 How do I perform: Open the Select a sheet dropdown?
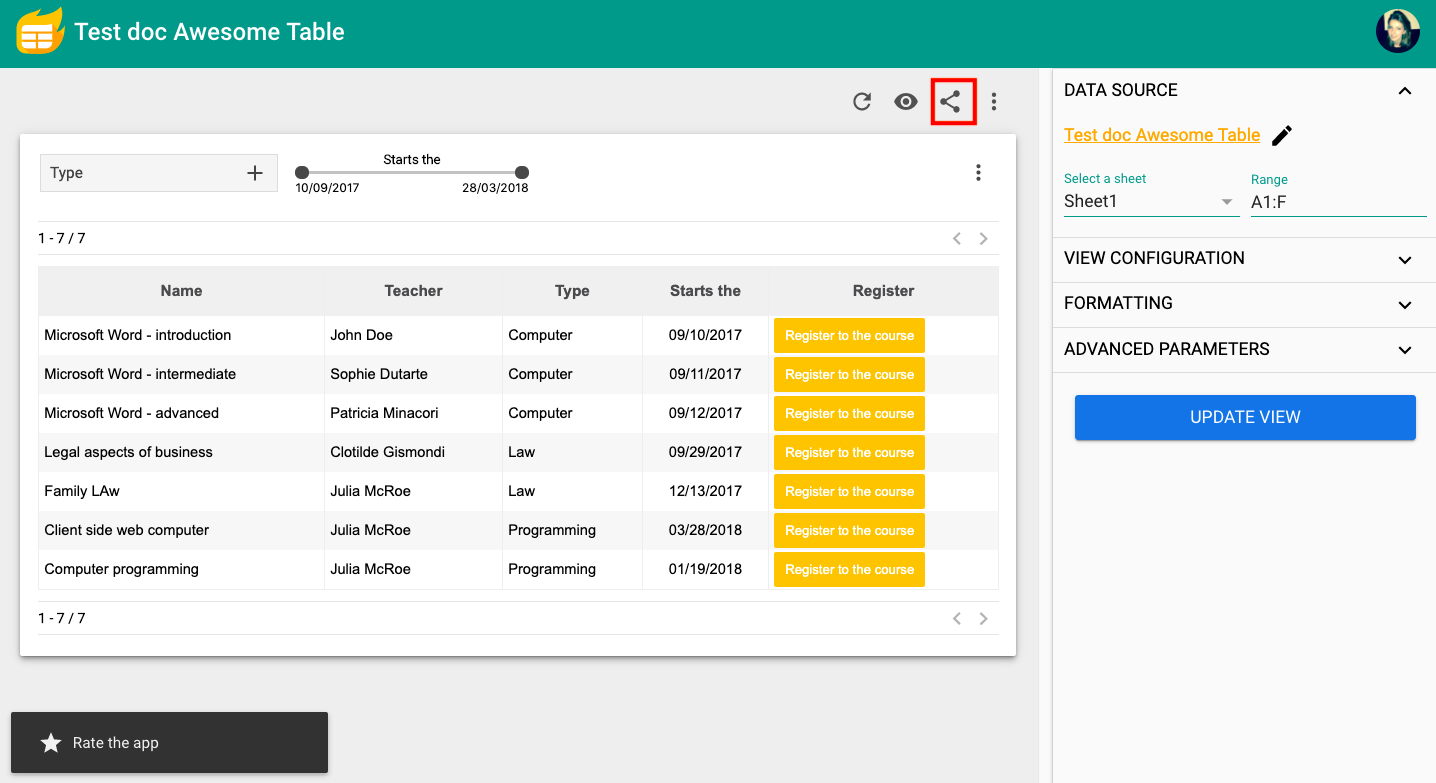click(1151, 201)
